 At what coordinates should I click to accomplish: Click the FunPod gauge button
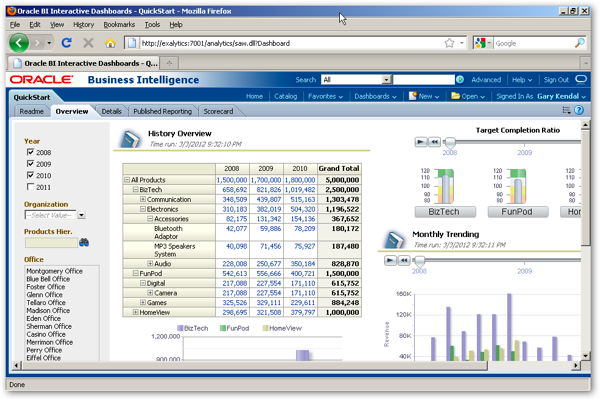(x=518, y=212)
